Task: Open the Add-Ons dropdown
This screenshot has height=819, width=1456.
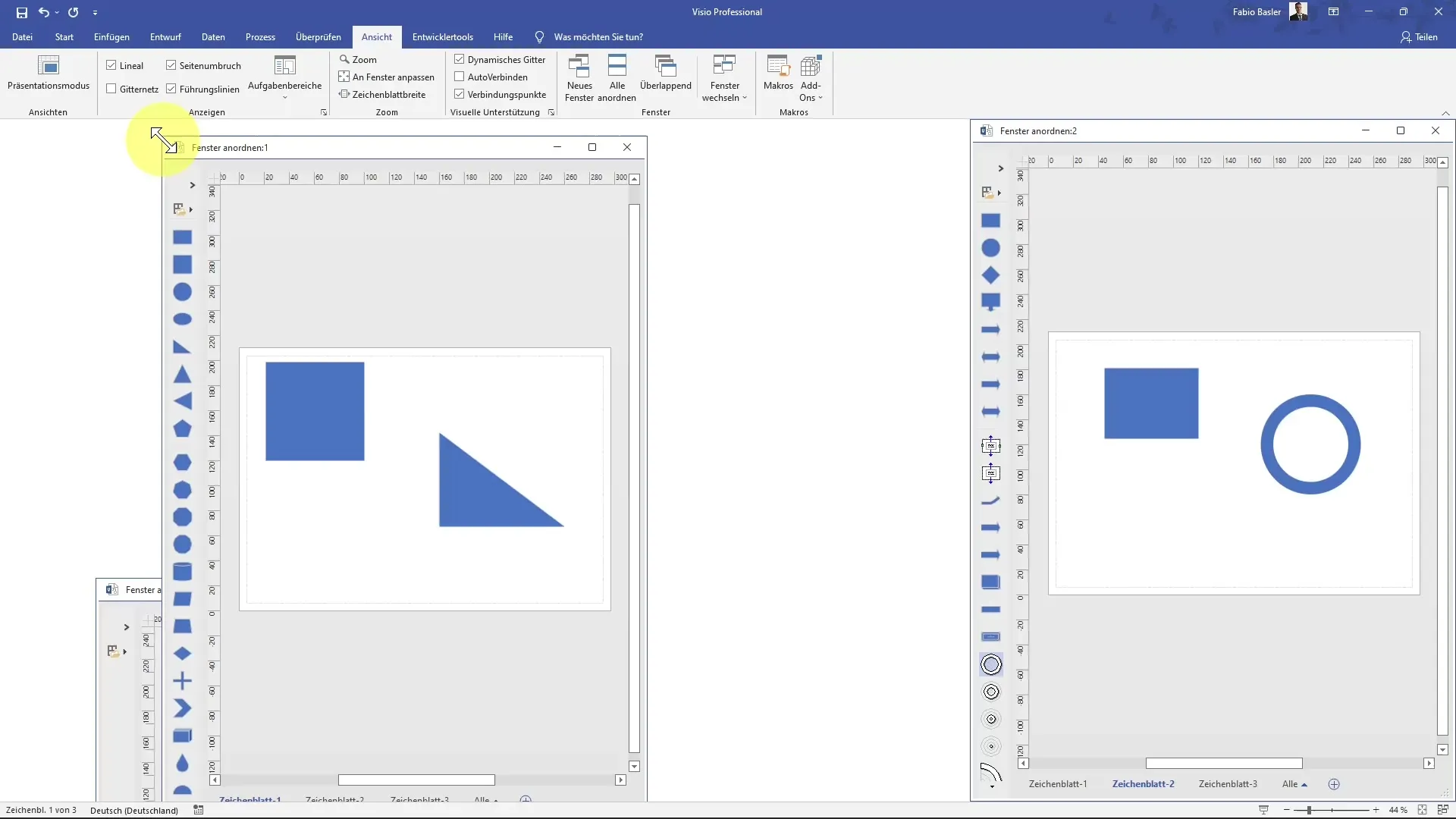Action: [x=811, y=78]
